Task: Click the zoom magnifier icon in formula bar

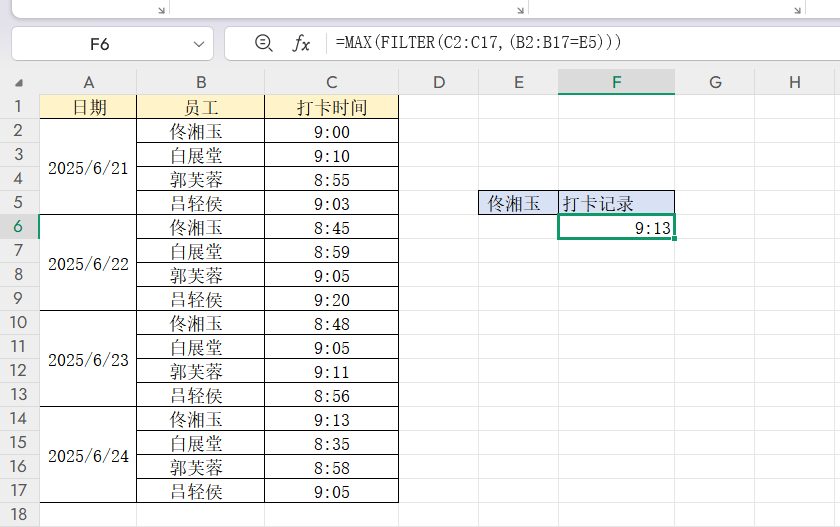Action: pos(264,43)
